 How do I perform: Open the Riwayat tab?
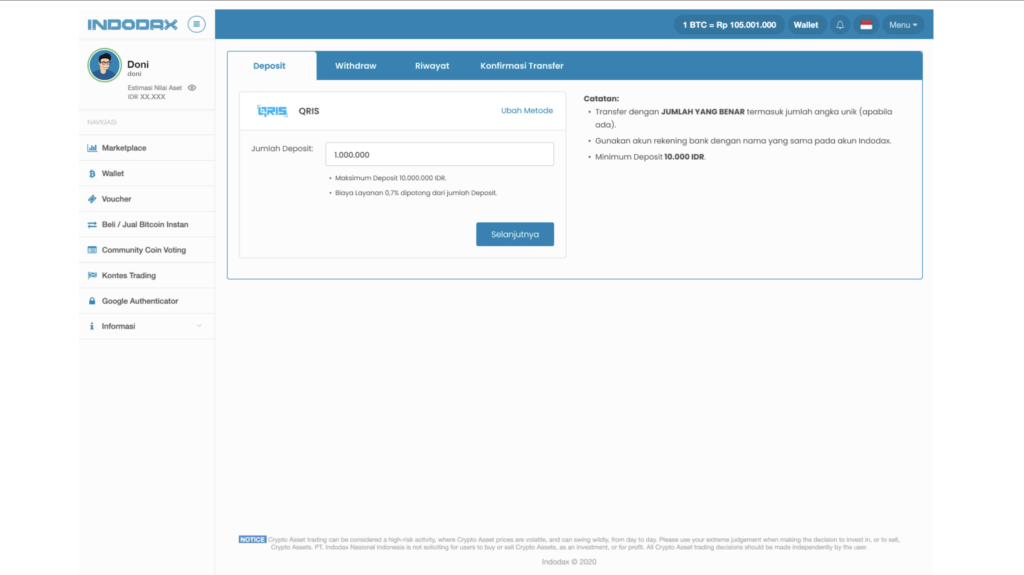[432, 66]
